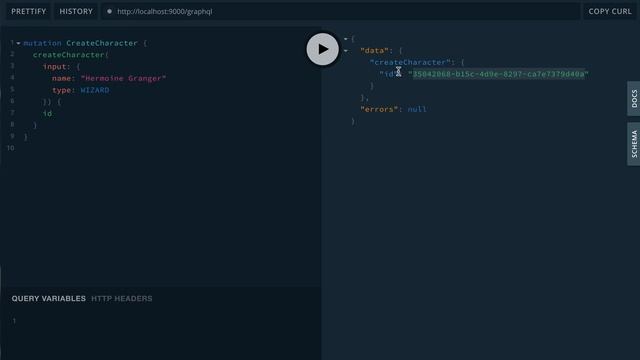Collapse the "data" response object arrow
The height and width of the screenshot is (360, 640).
[346, 51]
